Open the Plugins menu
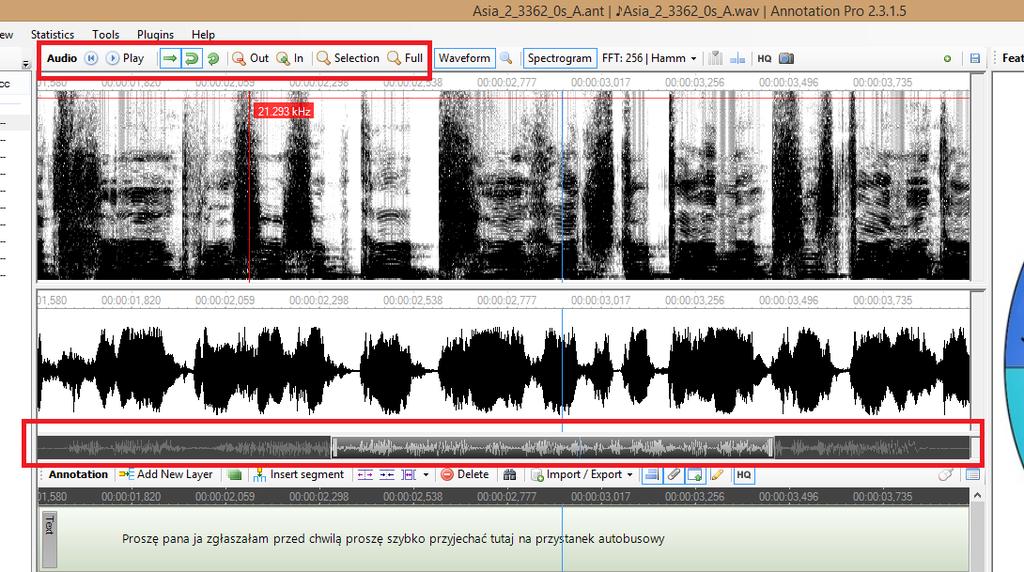 [x=155, y=35]
